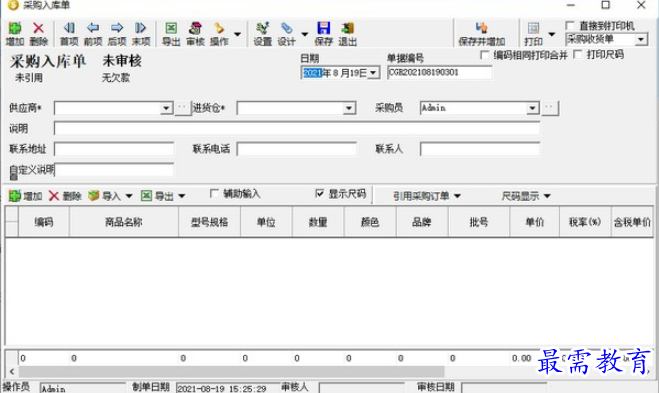Click the 制单日期 field showing 2021-08-19

[x=227, y=388]
